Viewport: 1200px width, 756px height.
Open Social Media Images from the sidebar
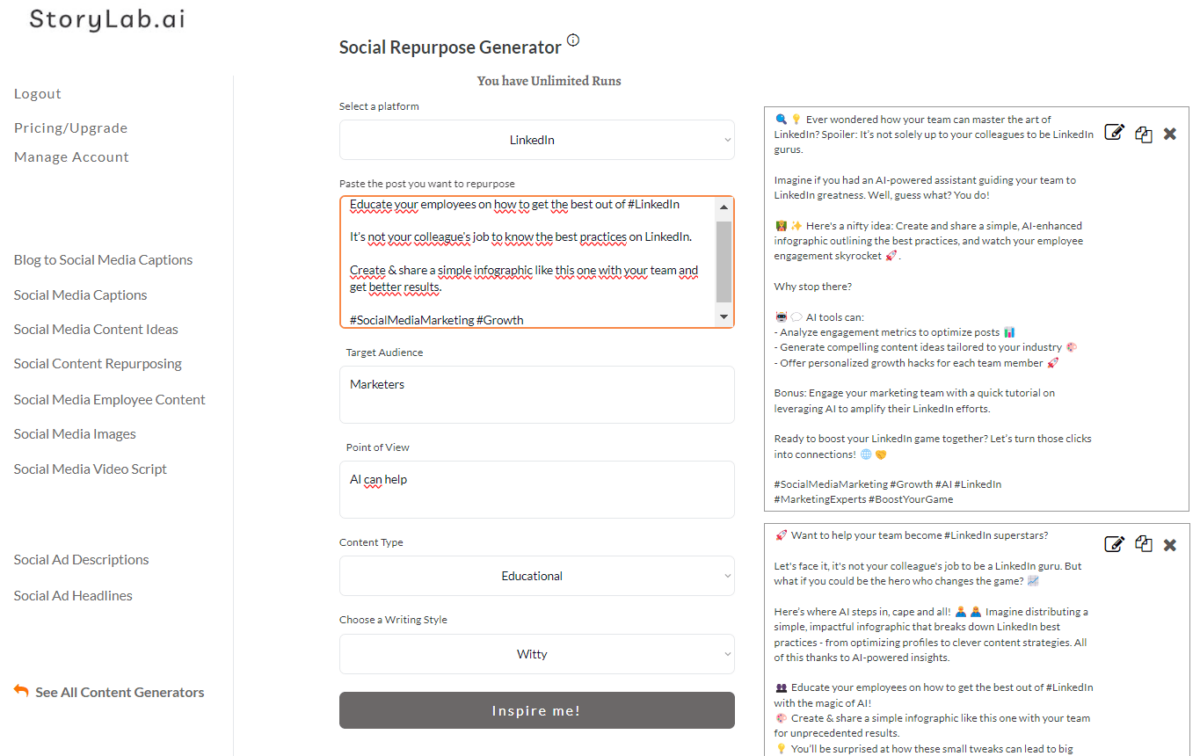(74, 433)
